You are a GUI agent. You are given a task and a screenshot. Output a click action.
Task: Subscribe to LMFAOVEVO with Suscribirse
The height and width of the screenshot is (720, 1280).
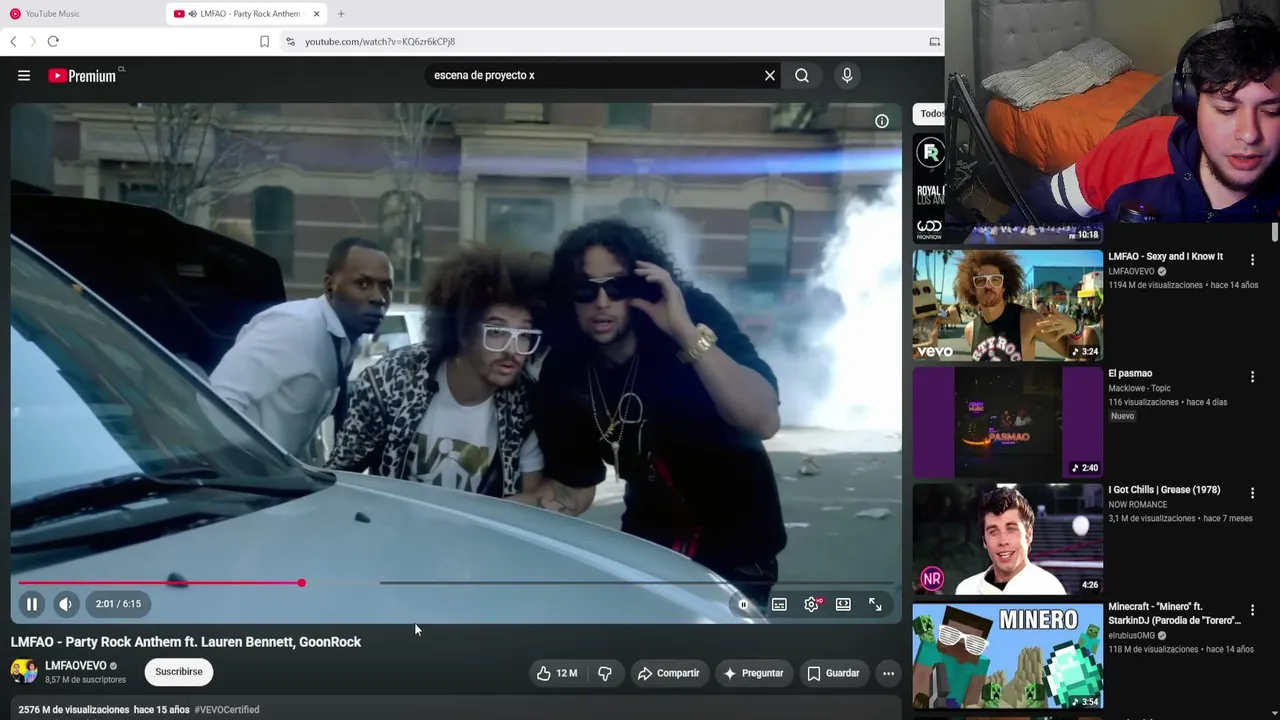(x=179, y=672)
